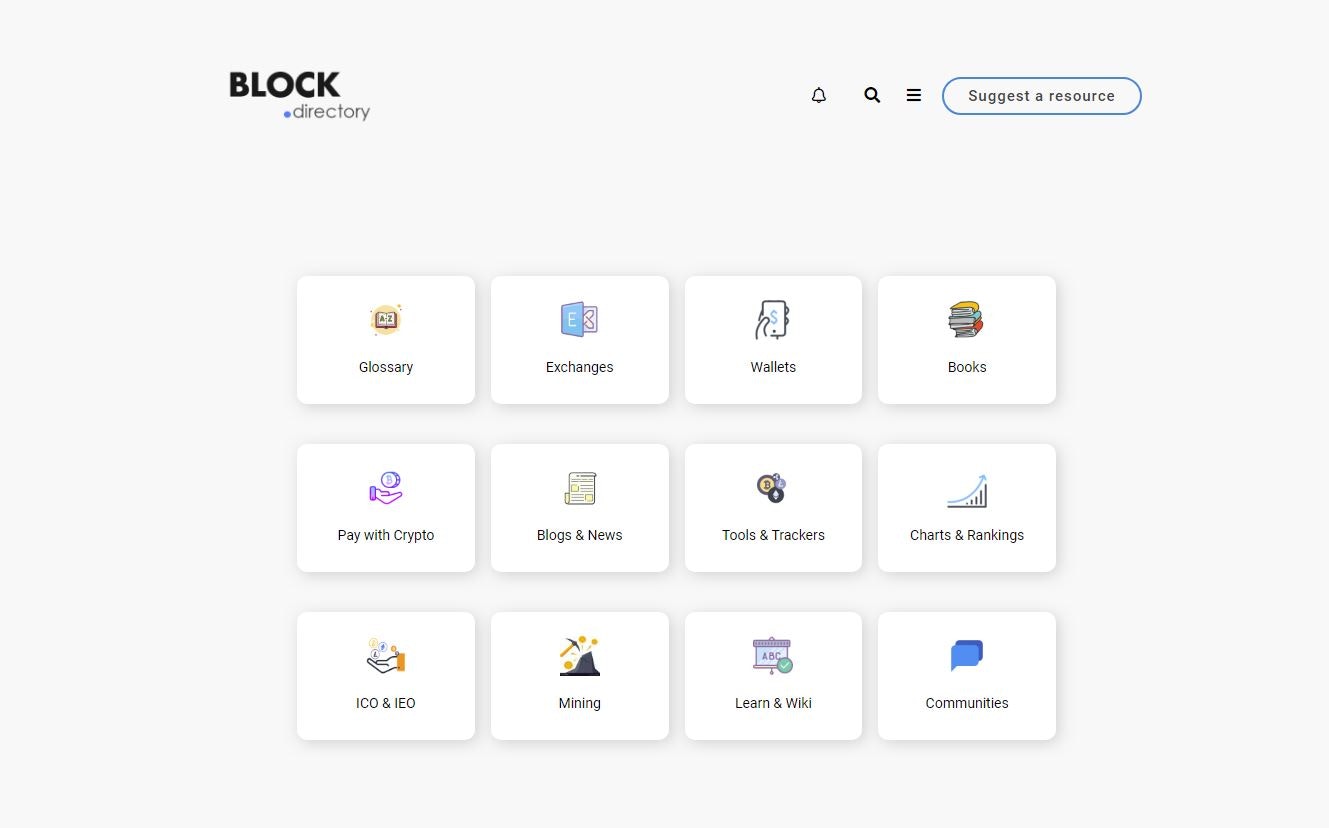1329x828 pixels.
Task: Open the Glossary category icon
Action: [x=386, y=319]
